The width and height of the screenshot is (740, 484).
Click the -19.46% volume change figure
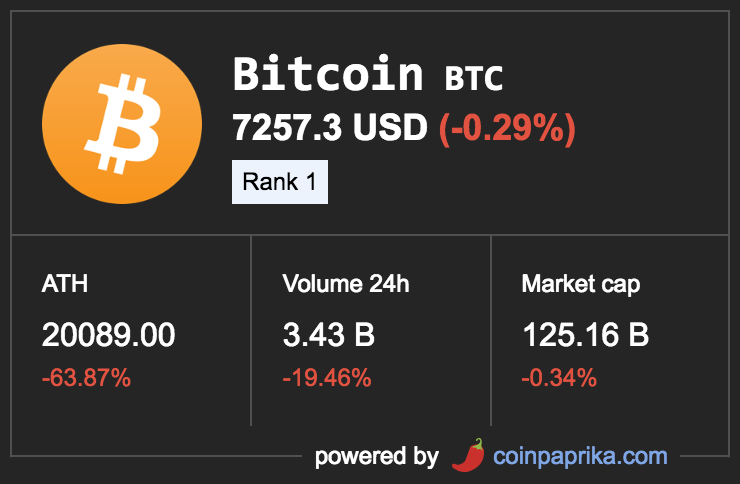327,378
